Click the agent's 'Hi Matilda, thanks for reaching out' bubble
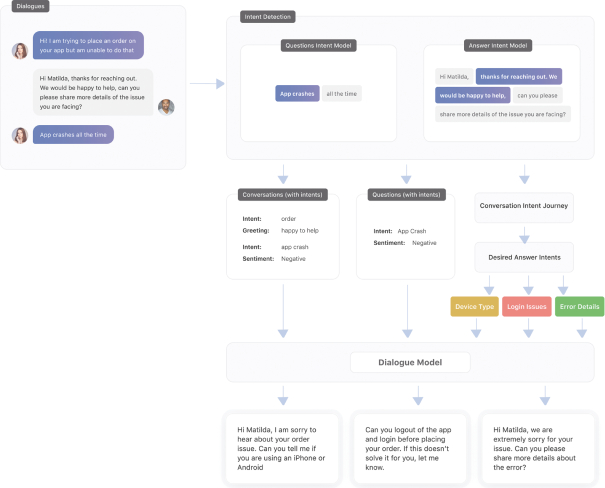This screenshot has height=488, width=605. click(x=95, y=94)
